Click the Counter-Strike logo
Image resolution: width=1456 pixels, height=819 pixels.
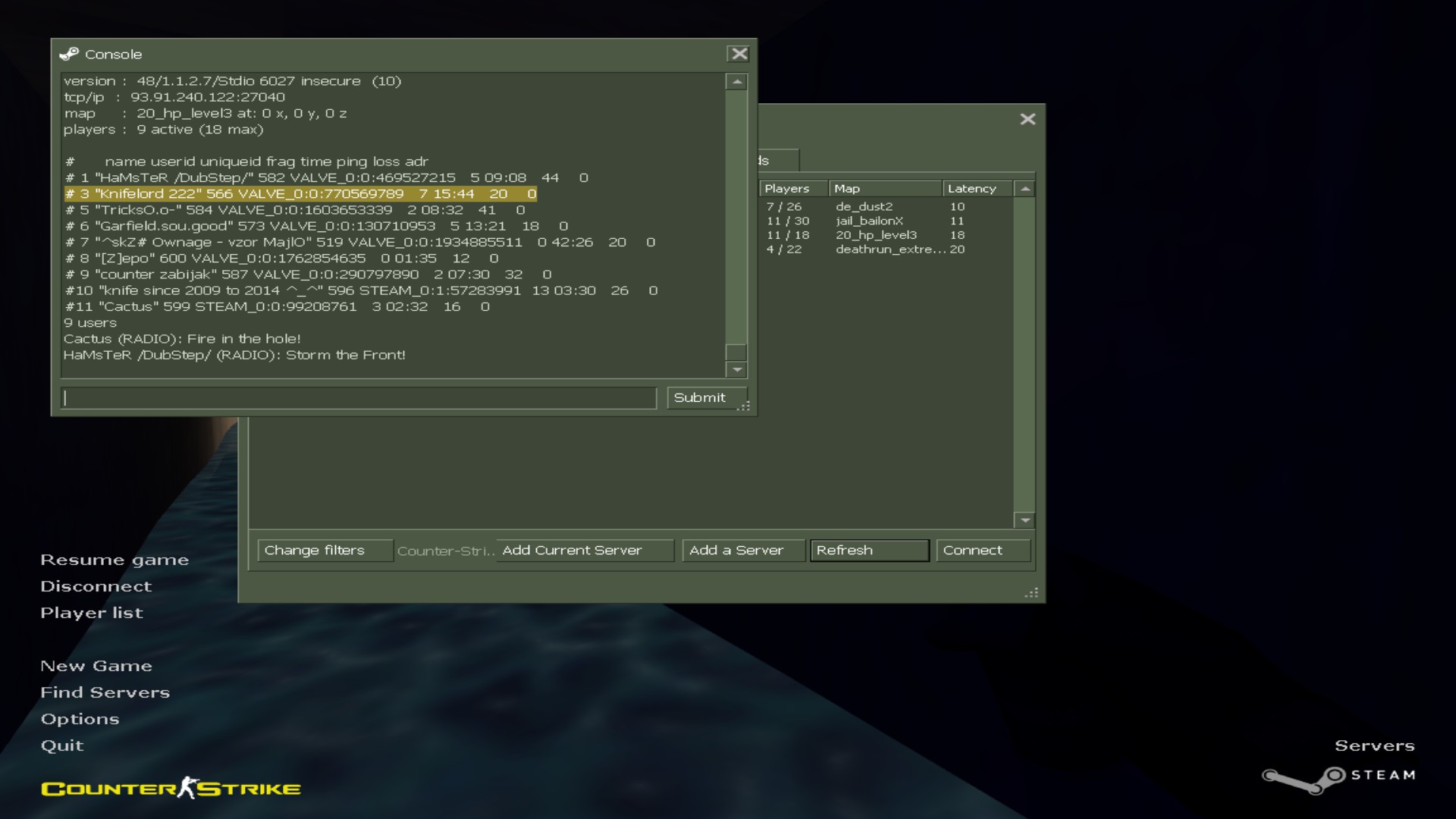(x=171, y=788)
